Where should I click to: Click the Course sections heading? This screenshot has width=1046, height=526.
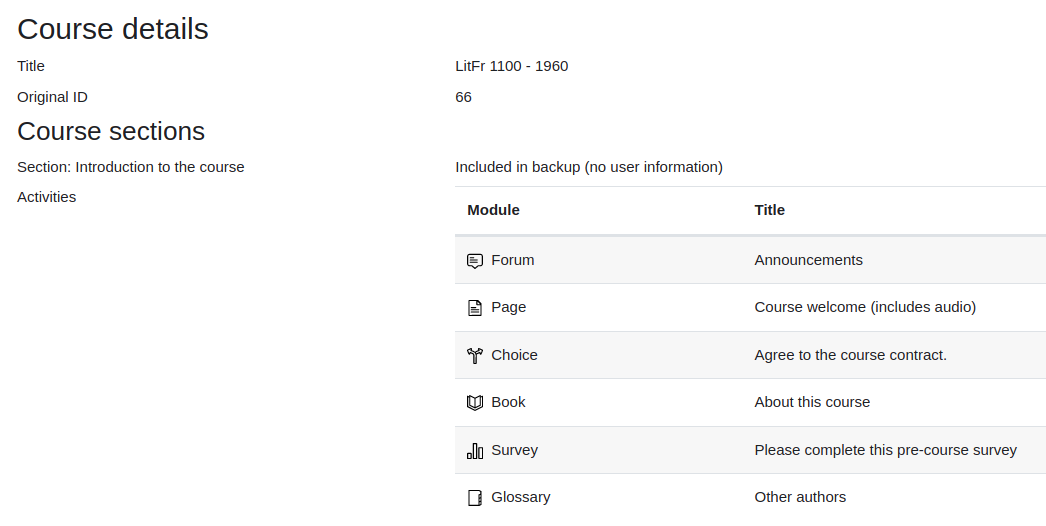111,132
